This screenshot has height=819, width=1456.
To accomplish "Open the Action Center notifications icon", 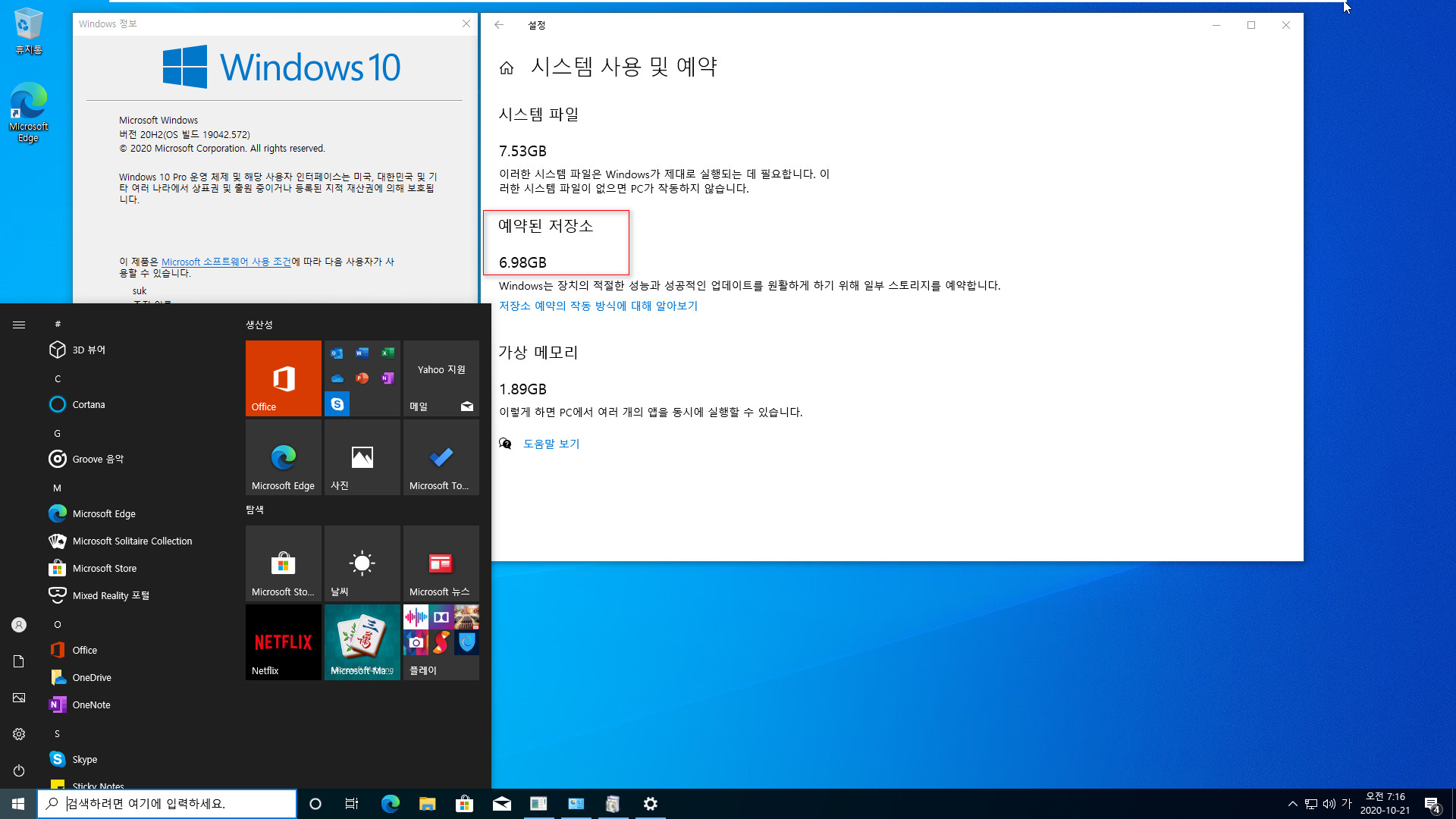I will click(1432, 804).
